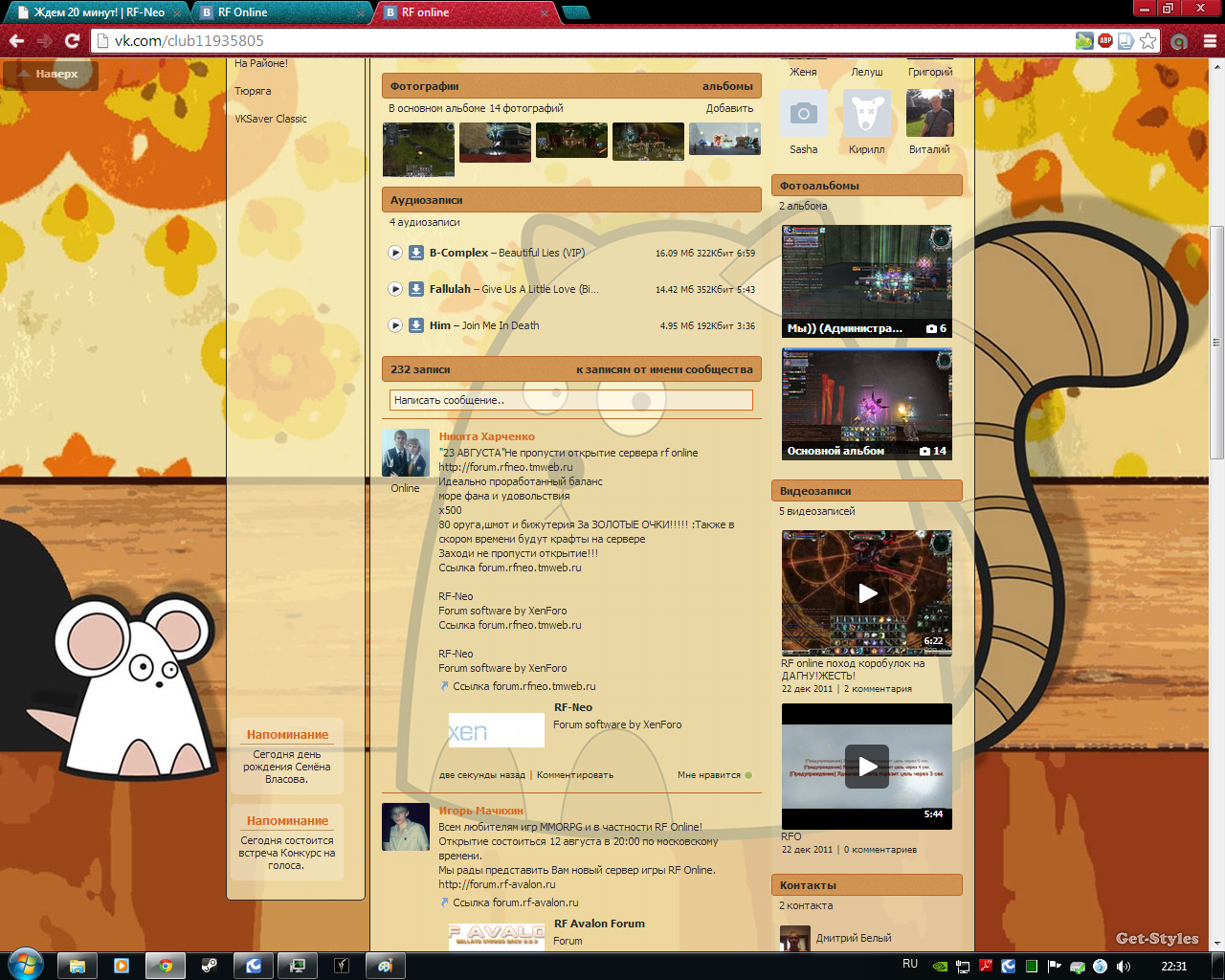Switch to the Ждем 20 минут RF-Neo tab

(x=99, y=12)
